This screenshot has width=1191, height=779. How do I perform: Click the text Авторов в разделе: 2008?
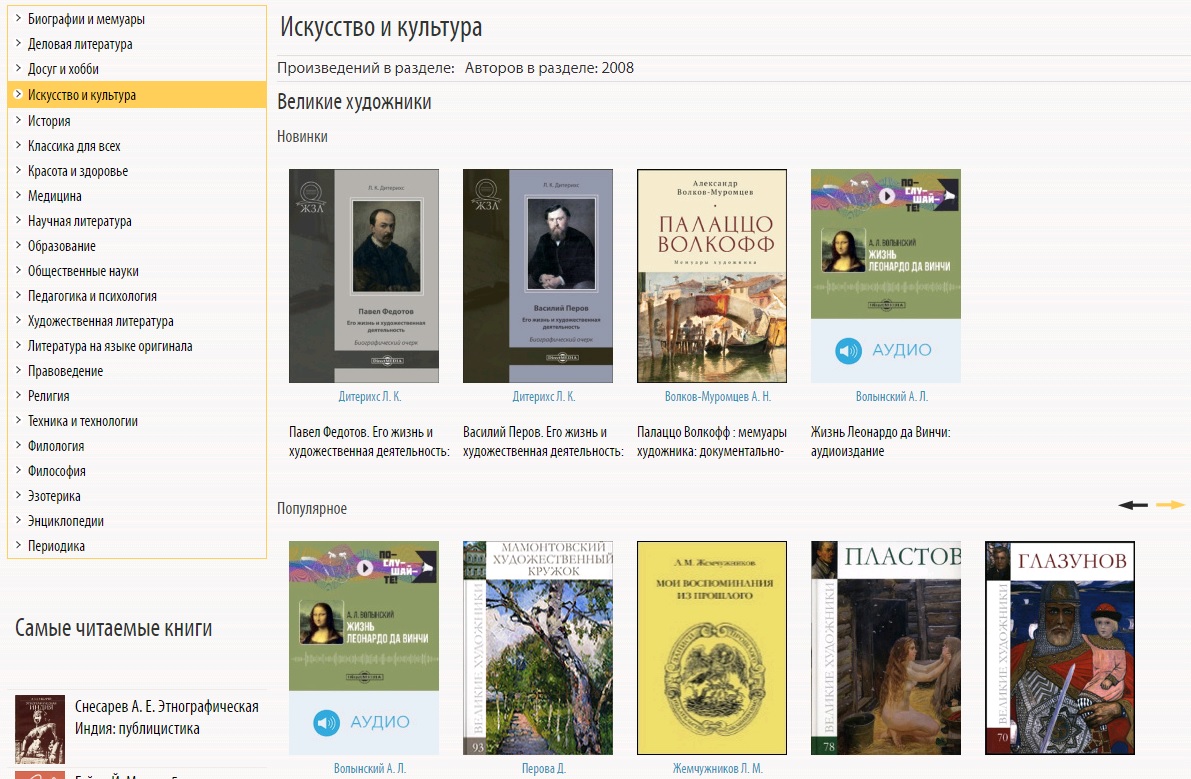[549, 68]
